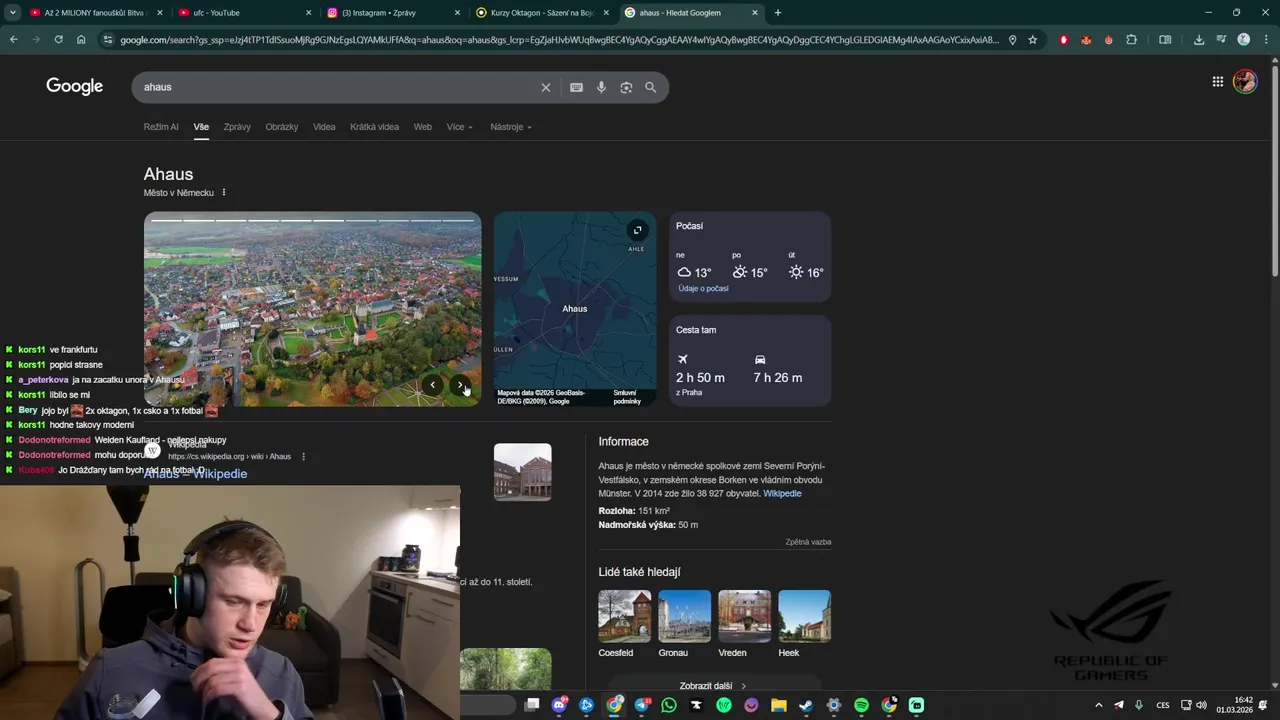Open the Google account avatar

pyautogui.click(x=1245, y=82)
